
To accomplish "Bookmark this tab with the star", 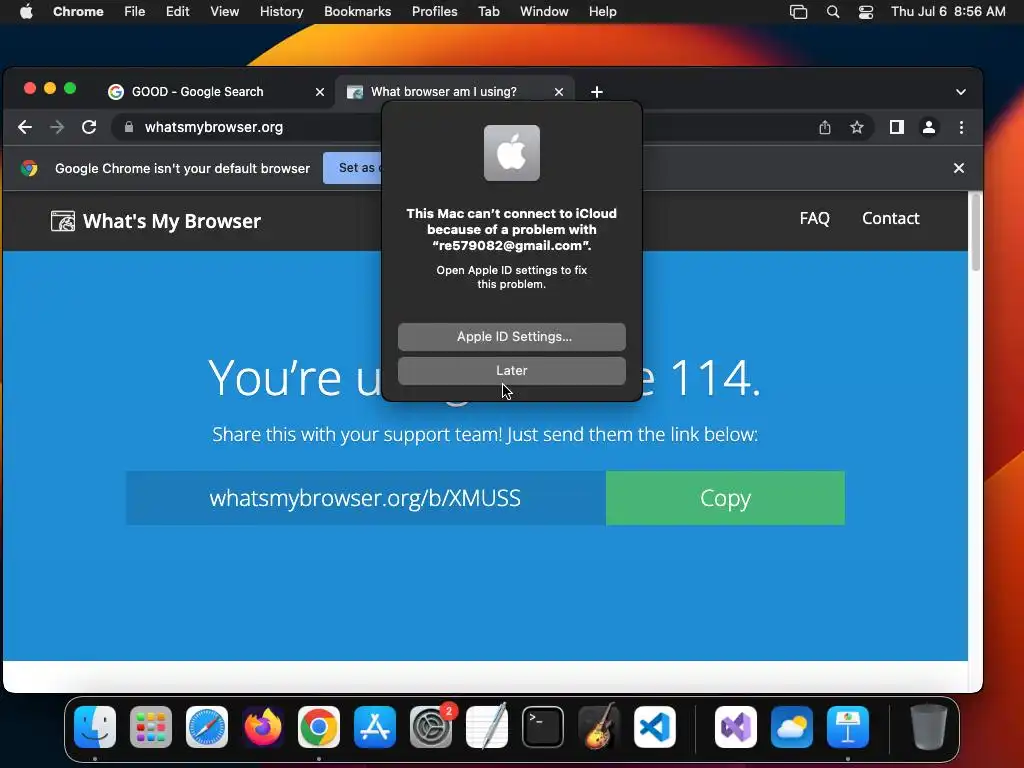I will pyautogui.click(x=857, y=127).
